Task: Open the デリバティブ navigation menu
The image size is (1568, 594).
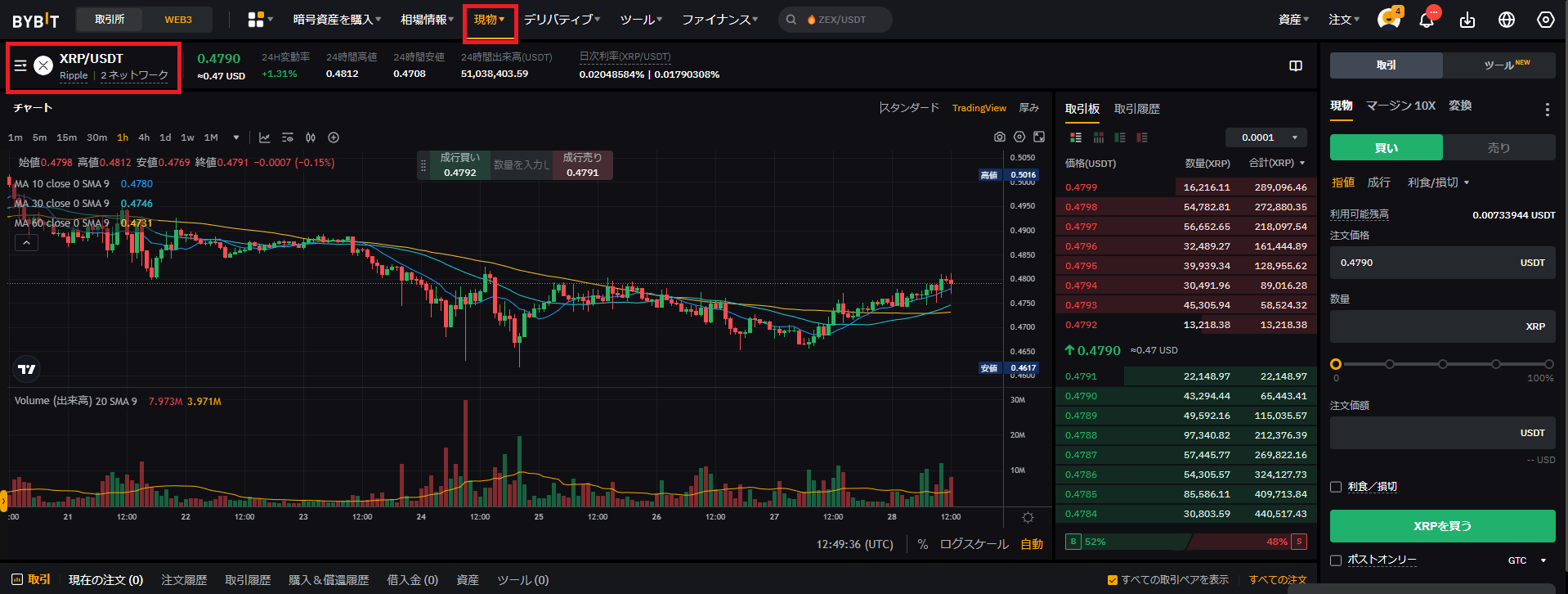Action: click(x=562, y=20)
